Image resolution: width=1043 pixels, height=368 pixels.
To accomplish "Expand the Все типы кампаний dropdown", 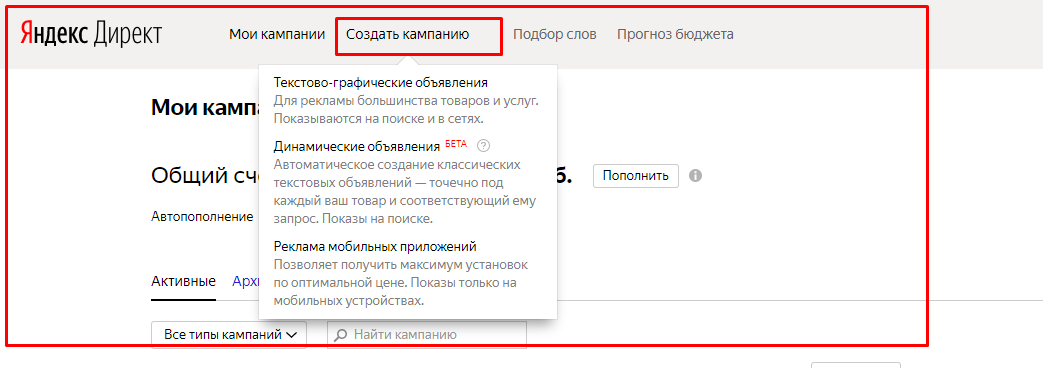I will pyautogui.click(x=229, y=335).
